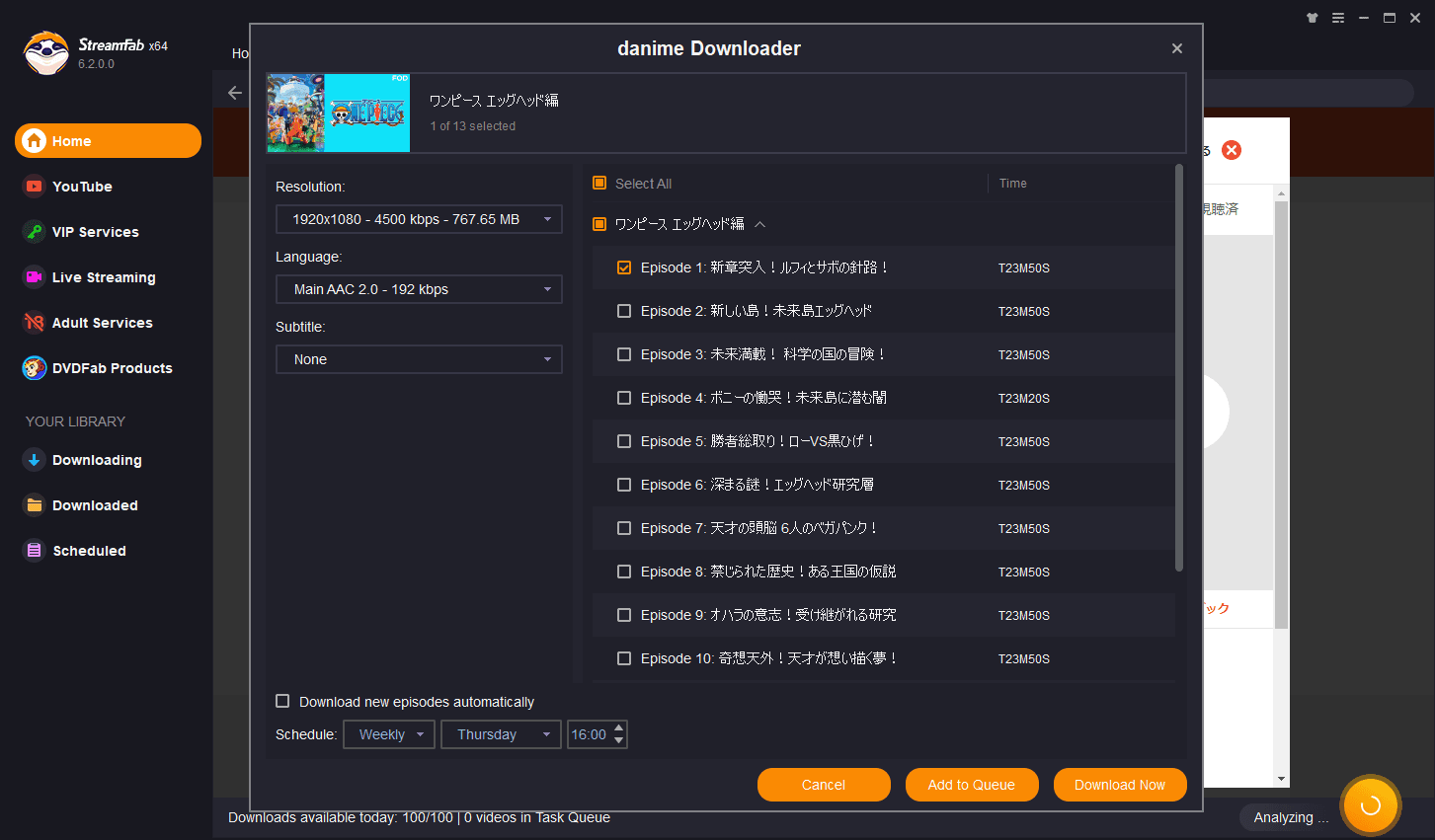Decrease schedule time with down arrow
The height and width of the screenshot is (840, 1435).
coord(619,740)
